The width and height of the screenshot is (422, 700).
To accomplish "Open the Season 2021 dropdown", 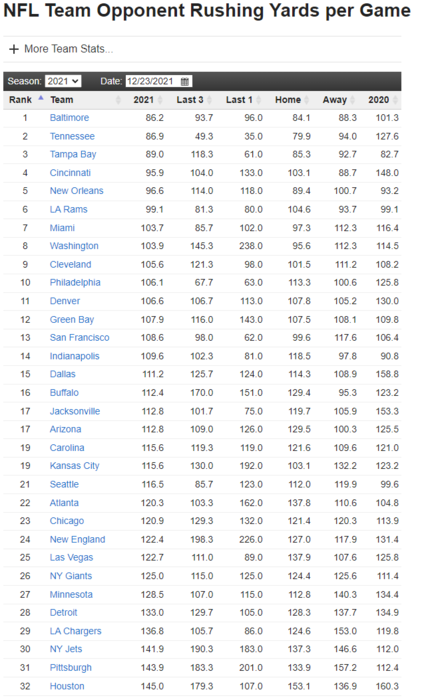I will pos(63,81).
